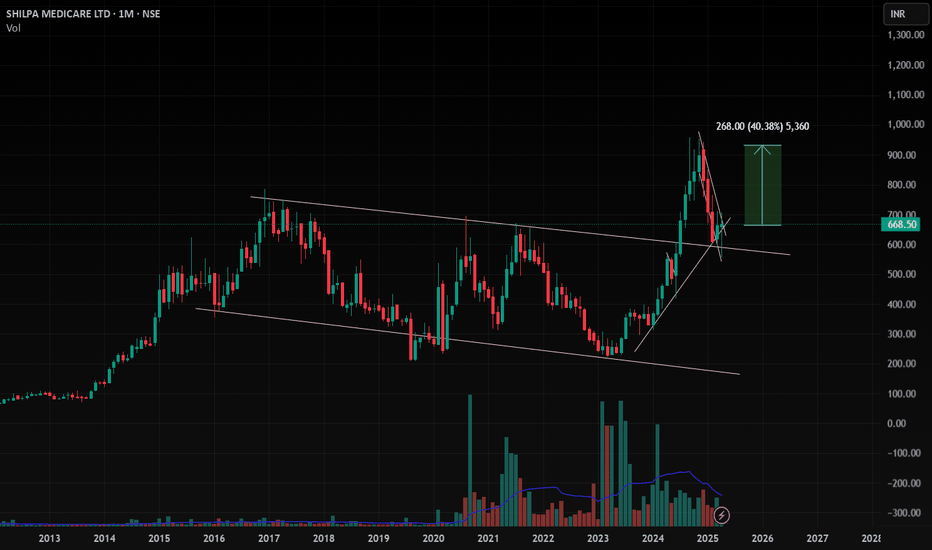Image resolution: width=932 pixels, height=550 pixels.
Task: Click the 2022 label on time axis
Action: 543,538
